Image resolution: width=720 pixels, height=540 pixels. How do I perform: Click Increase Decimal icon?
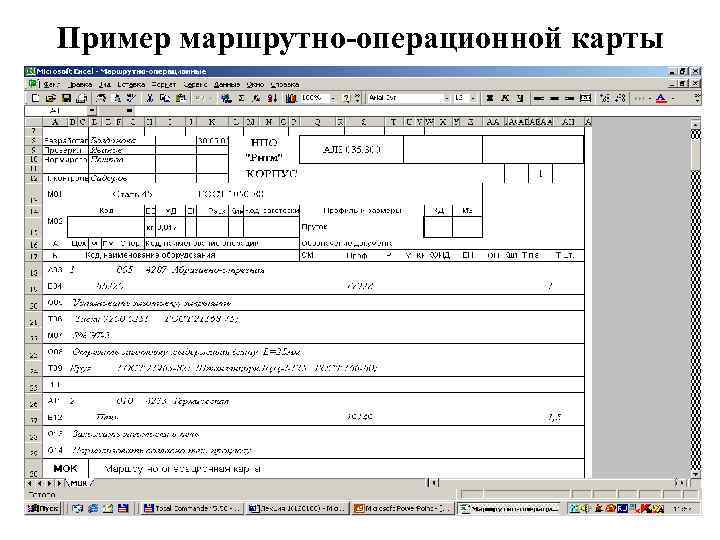[x=605, y=98]
